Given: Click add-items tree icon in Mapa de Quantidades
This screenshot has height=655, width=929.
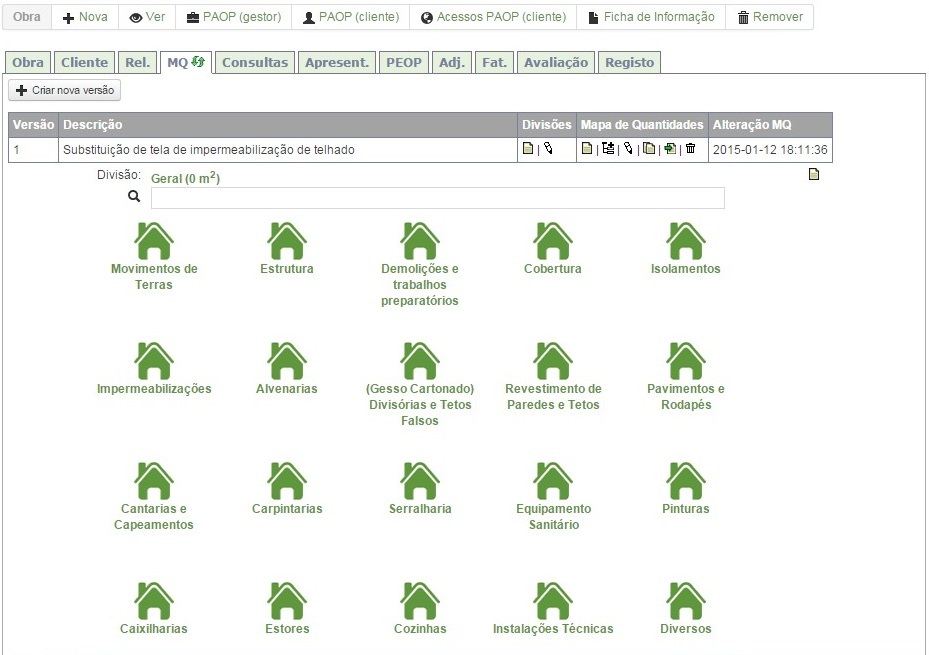Looking at the screenshot, I should [608, 149].
